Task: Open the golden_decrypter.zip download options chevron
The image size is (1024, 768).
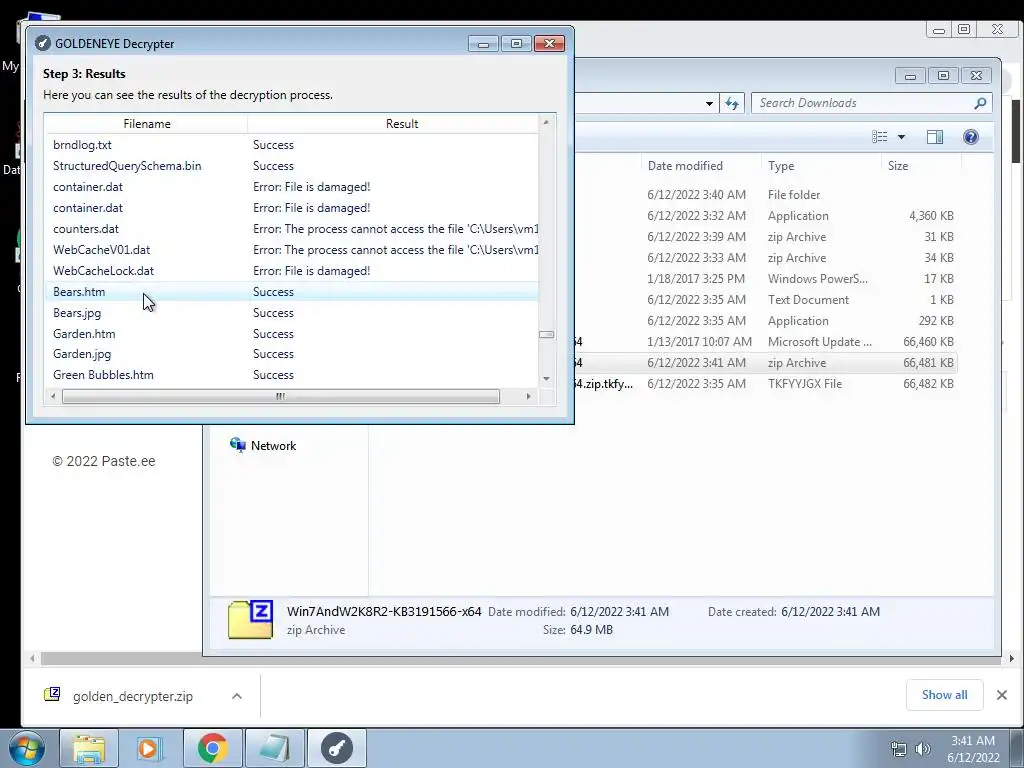Action: pyautogui.click(x=237, y=696)
